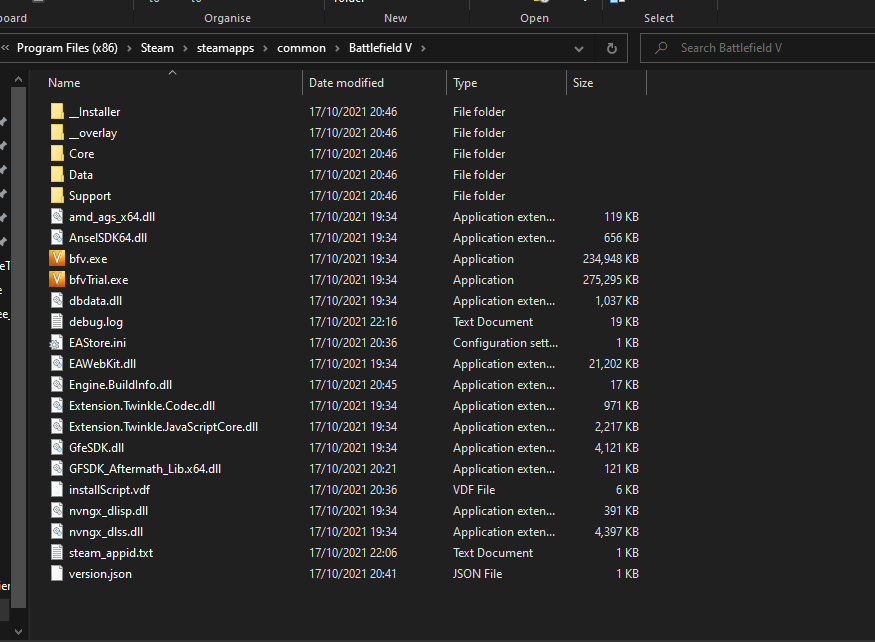Sort files by Date modified column
The image size is (875, 642).
347,83
